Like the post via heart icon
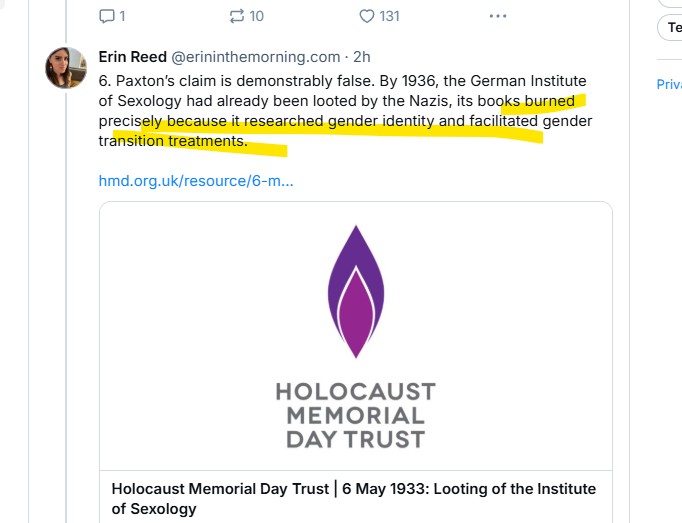This screenshot has height=523, width=682. pyautogui.click(x=366, y=16)
